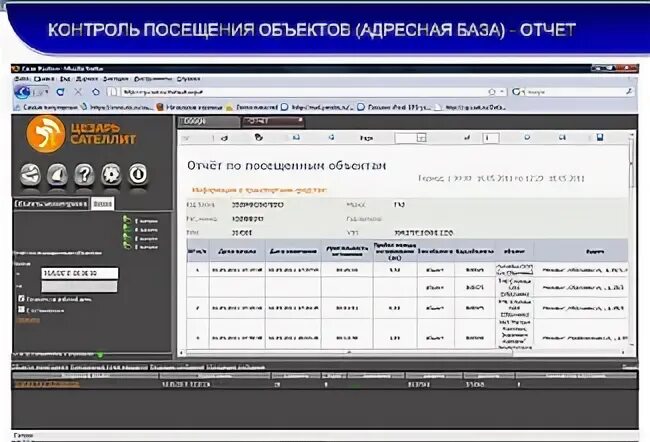650x442 pixels.
Task: Reload the page with the refresh icon
Action: pyautogui.click(x=61, y=92)
